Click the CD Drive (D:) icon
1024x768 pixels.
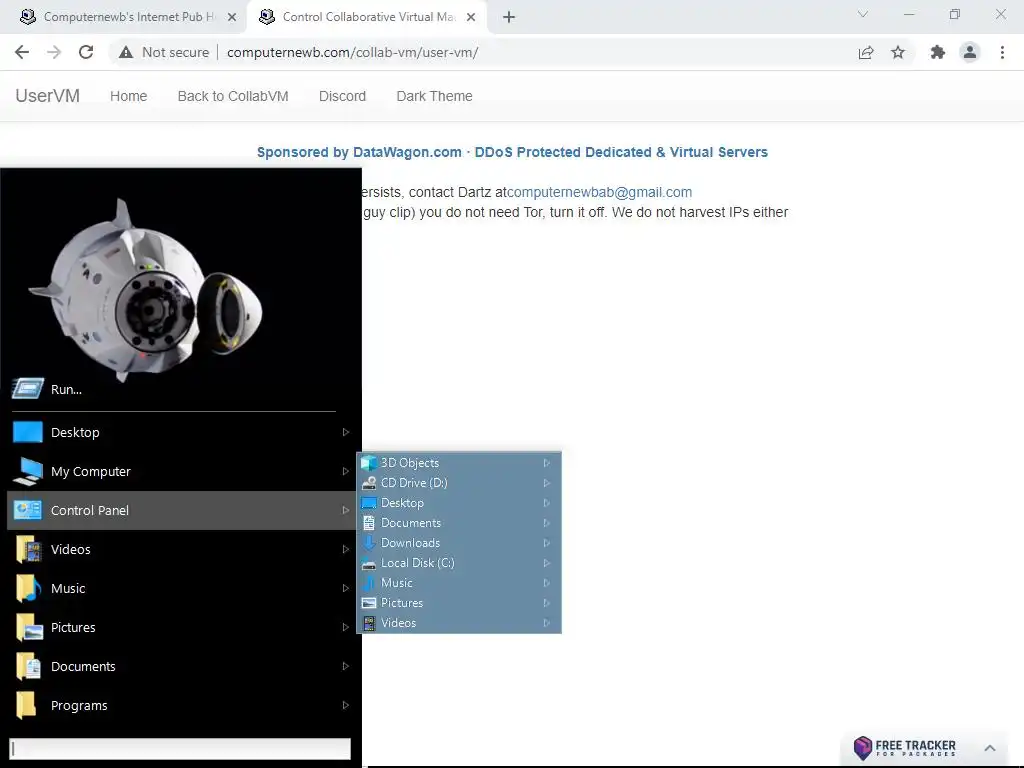(x=369, y=483)
